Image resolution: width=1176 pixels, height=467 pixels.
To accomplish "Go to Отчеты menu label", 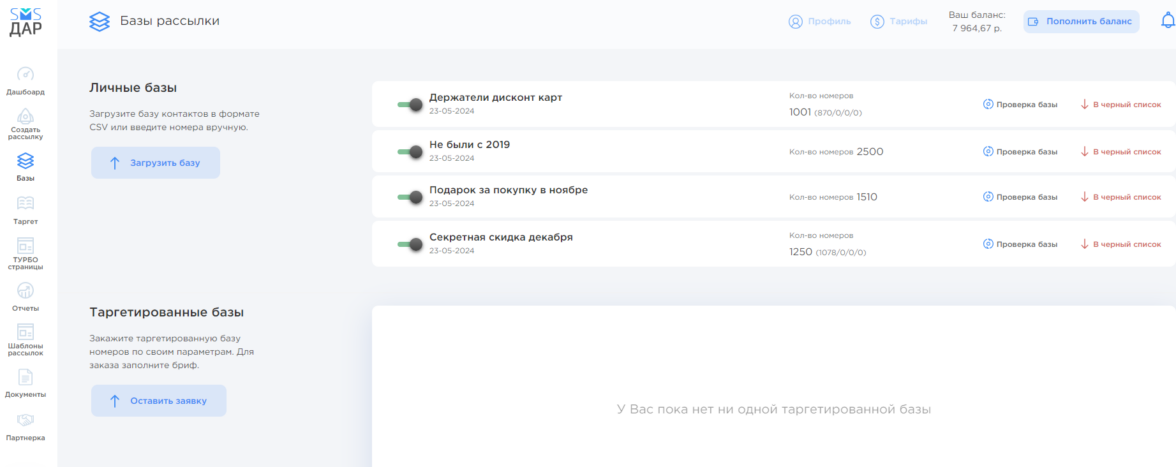I will coord(25,308).
